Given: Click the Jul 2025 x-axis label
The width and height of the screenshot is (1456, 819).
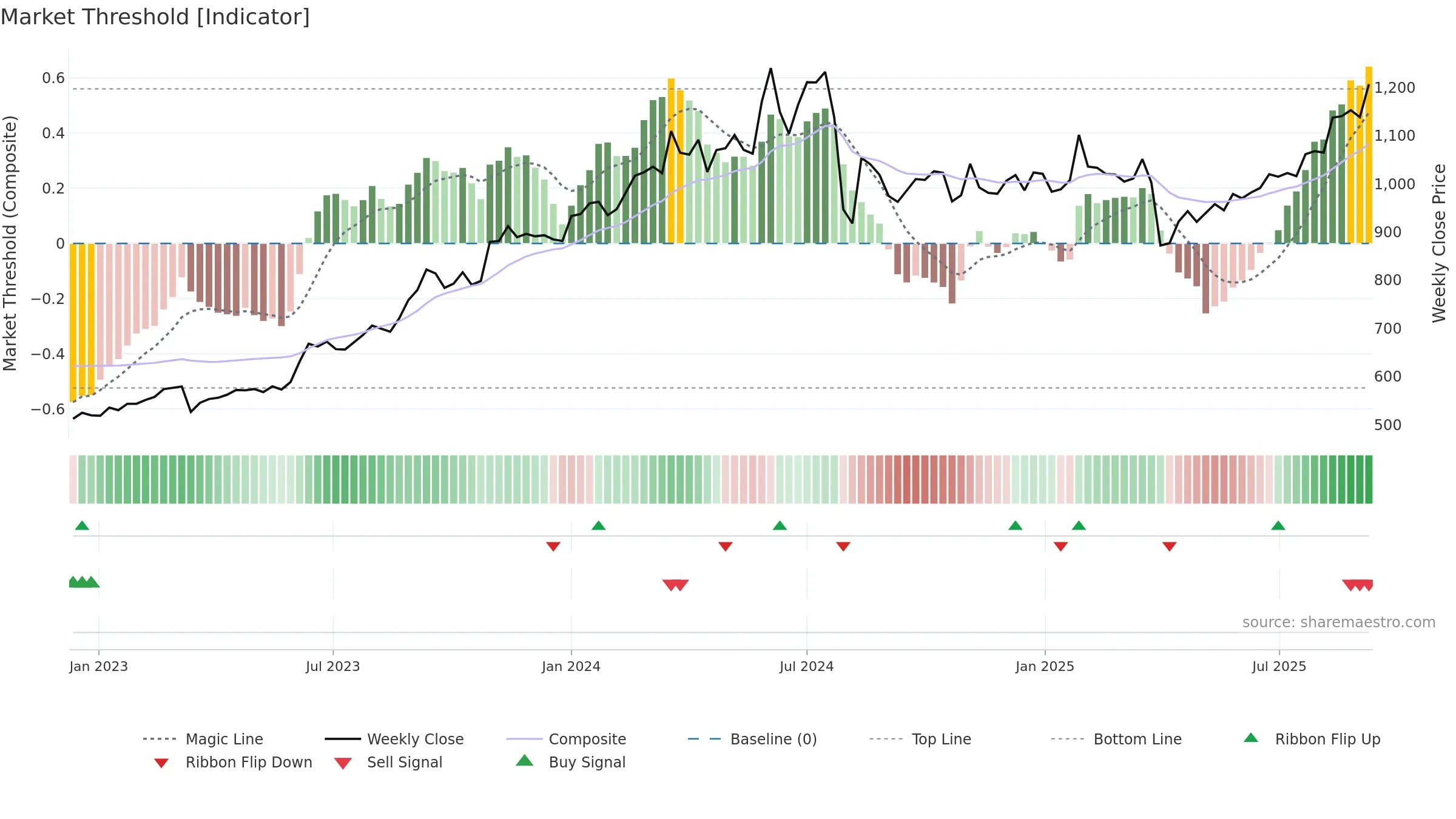Looking at the screenshot, I should coord(1279,666).
